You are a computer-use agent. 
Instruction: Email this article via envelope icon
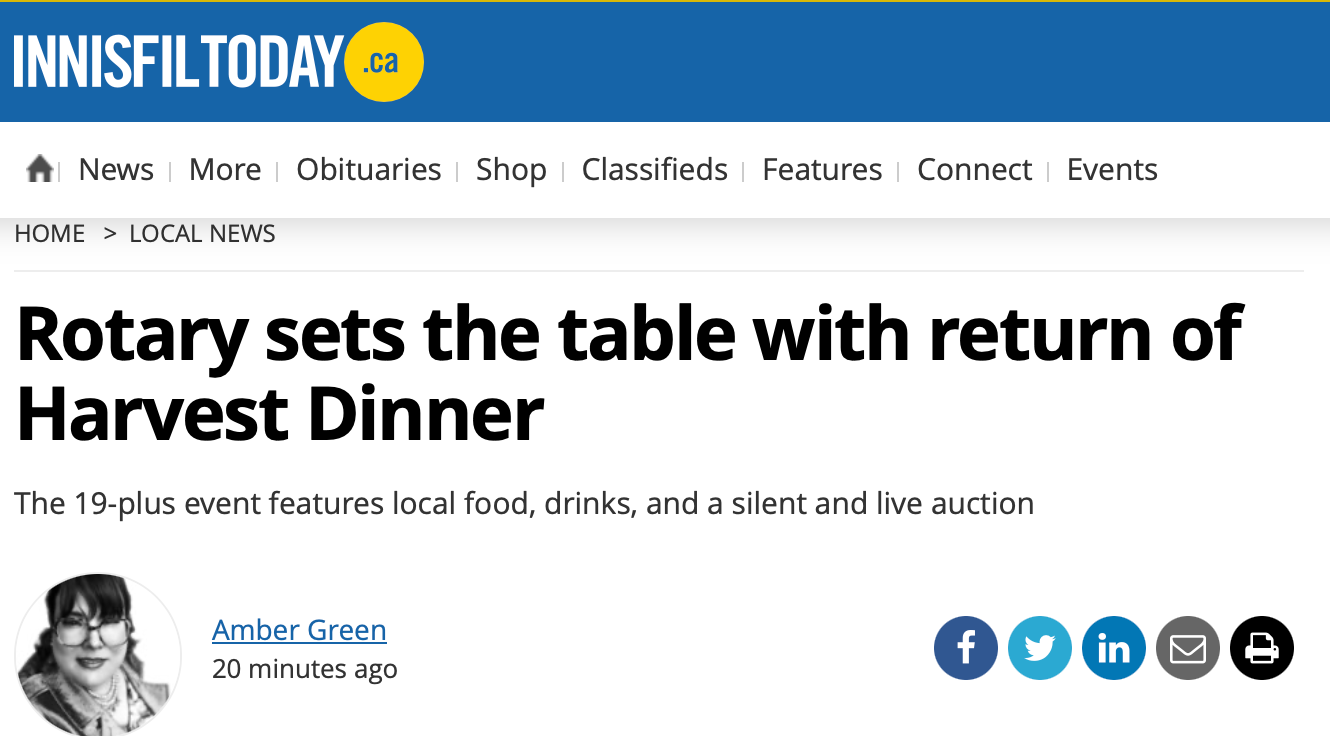tap(1188, 648)
